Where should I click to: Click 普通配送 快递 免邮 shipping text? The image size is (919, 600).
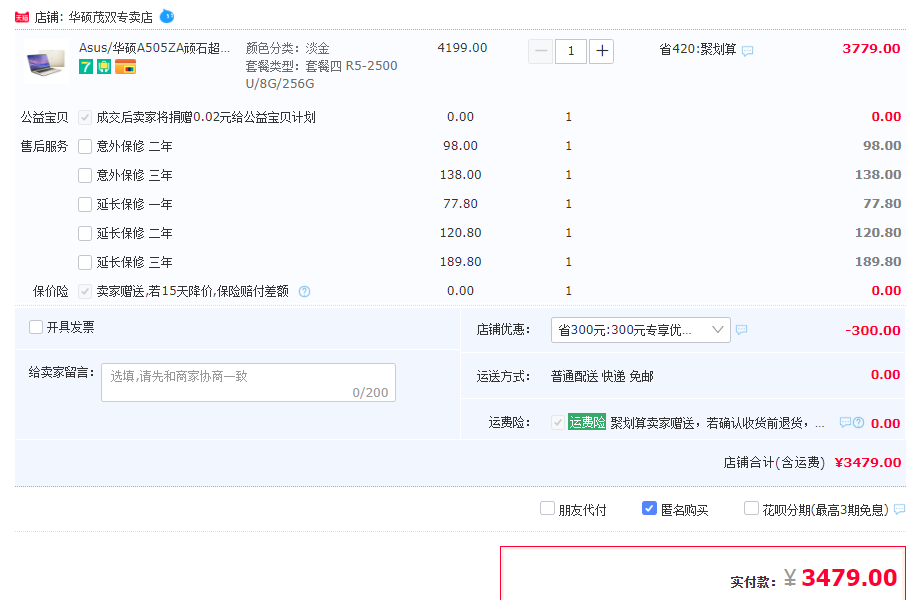point(602,376)
